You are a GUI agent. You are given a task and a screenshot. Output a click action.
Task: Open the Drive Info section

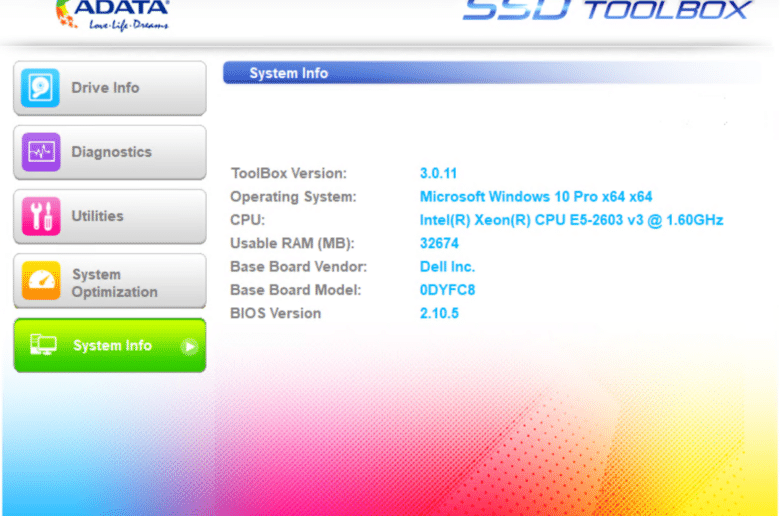coord(110,88)
